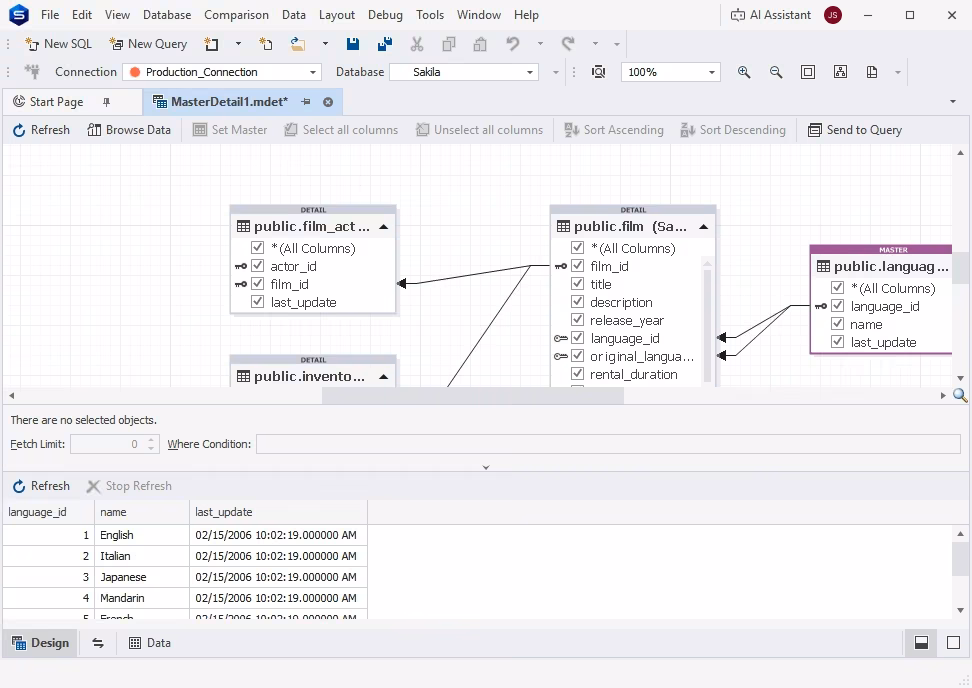
Task: Uncheck title column in public.film
Action: coord(577,284)
